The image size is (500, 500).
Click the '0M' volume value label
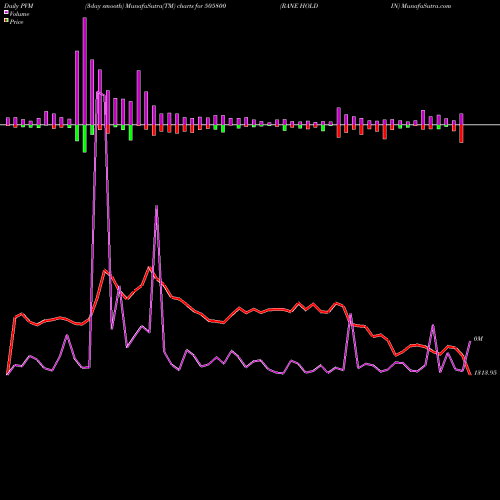pyautogui.click(x=478, y=339)
